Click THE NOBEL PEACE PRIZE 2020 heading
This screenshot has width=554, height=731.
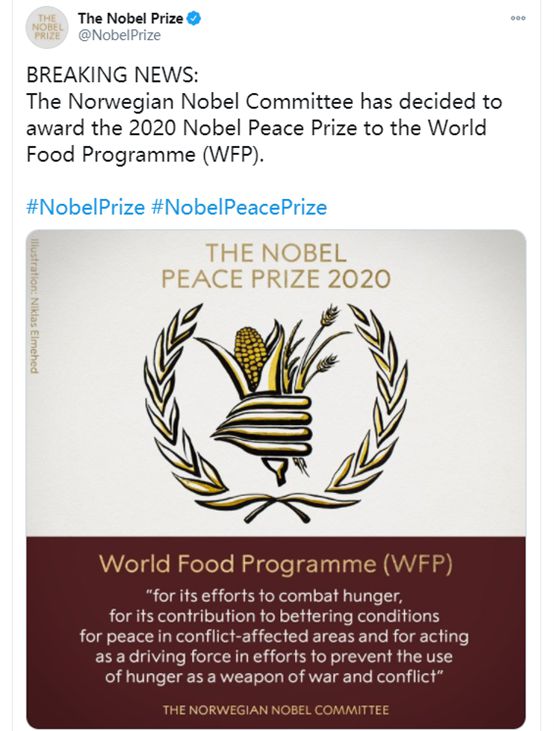[276, 266]
